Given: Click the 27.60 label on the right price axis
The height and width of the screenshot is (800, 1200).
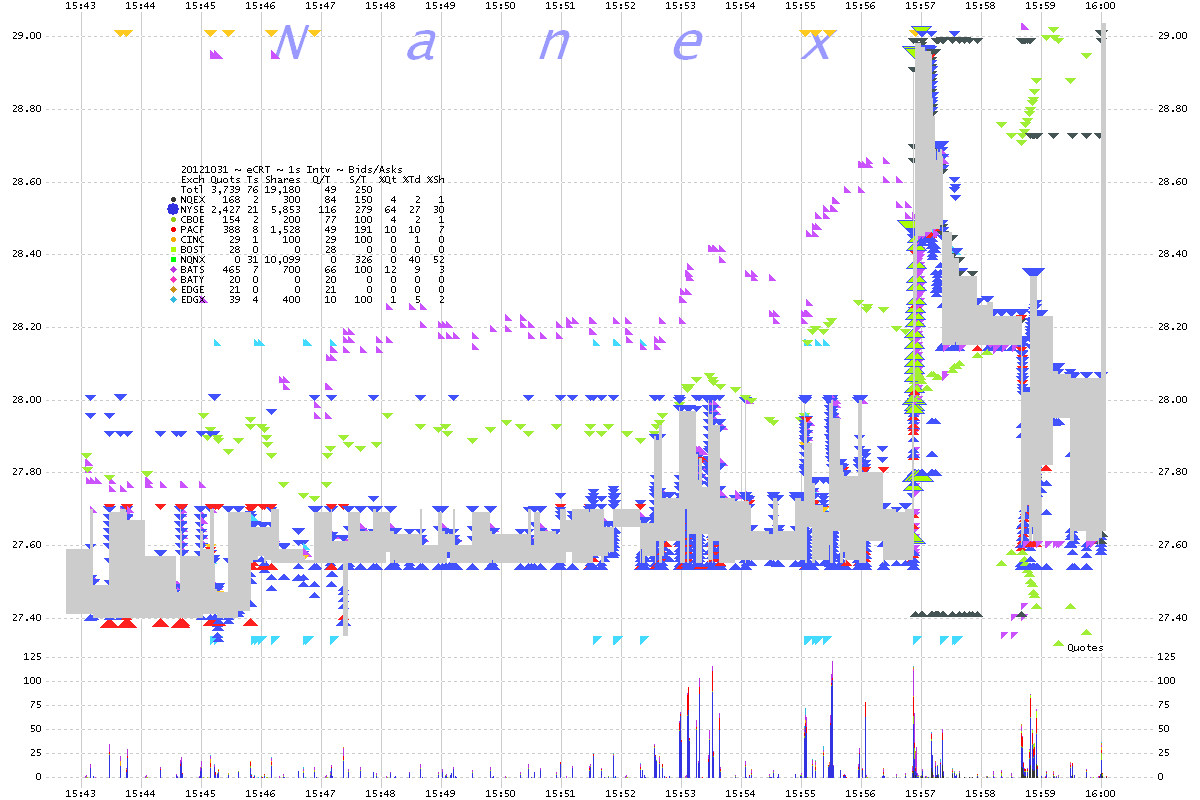Looking at the screenshot, I should (1171, 545).
